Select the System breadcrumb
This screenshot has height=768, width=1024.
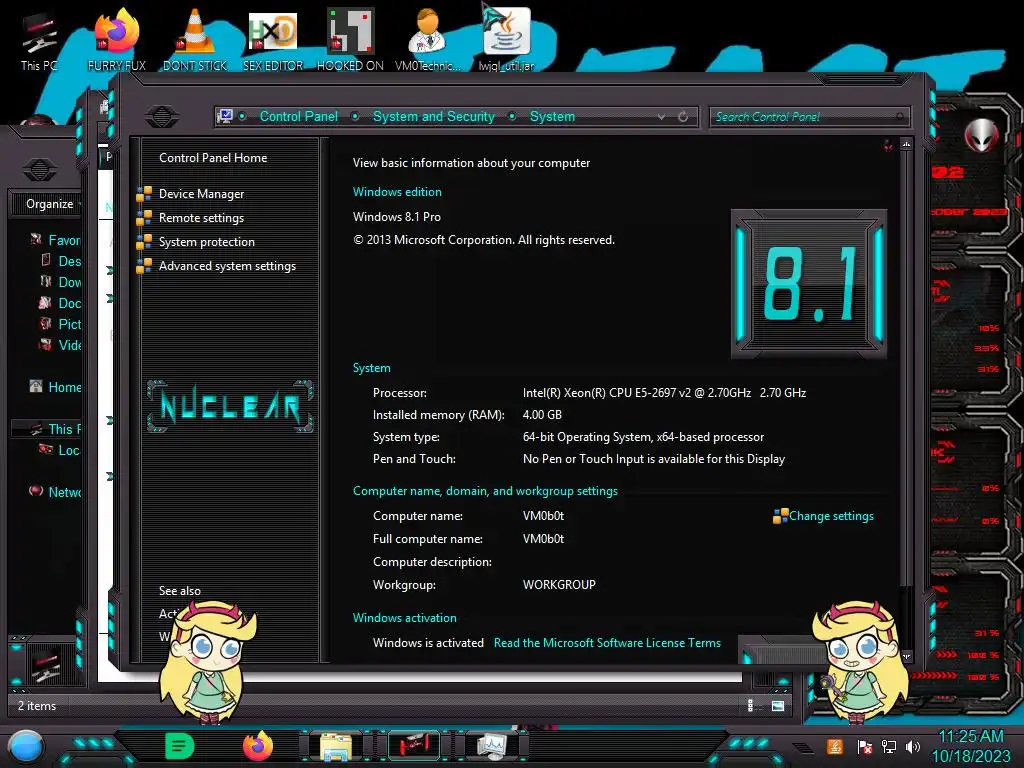(552, 116)
